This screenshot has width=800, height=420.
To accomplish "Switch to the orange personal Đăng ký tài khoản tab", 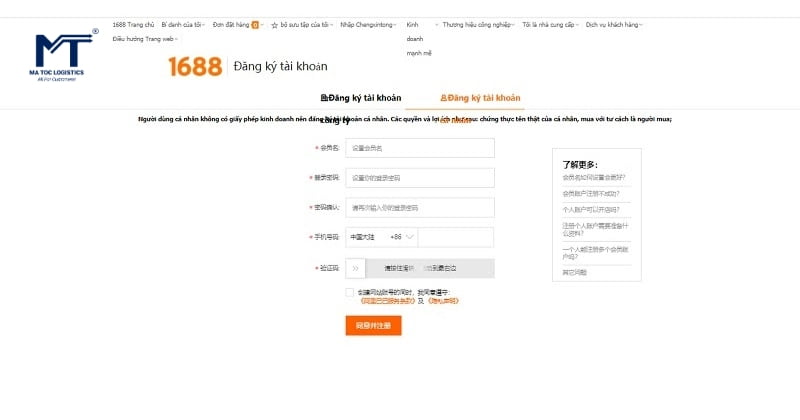I will pyautogui.click(x=480, y=98).
